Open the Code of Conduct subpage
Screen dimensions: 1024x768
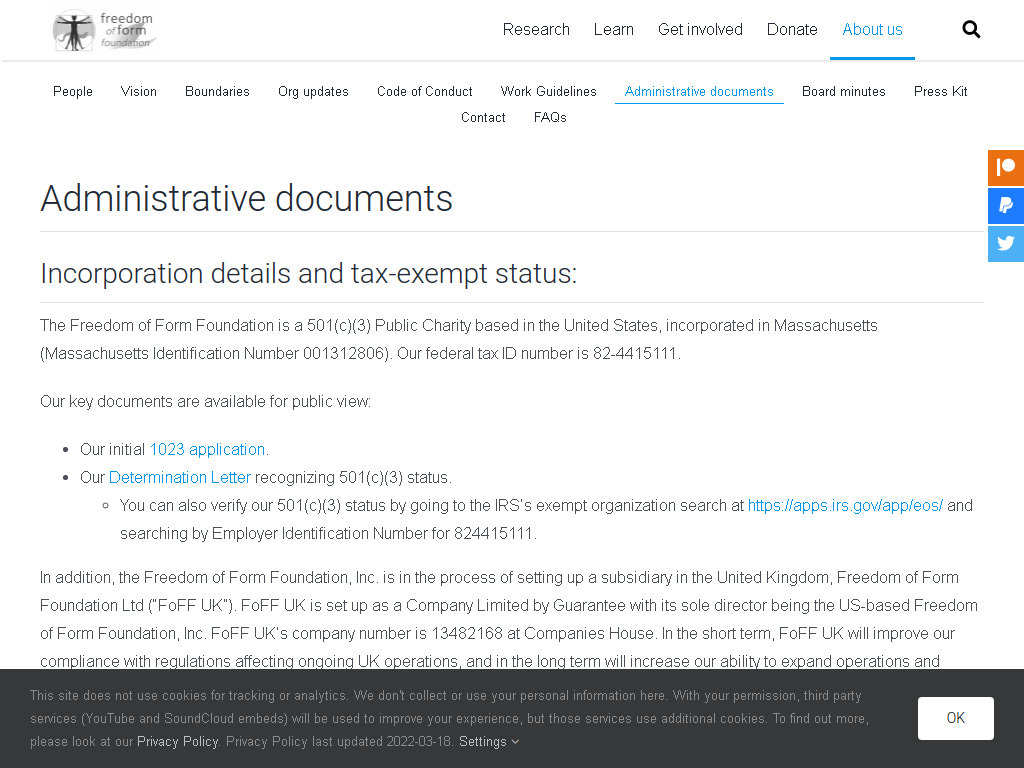424,91
